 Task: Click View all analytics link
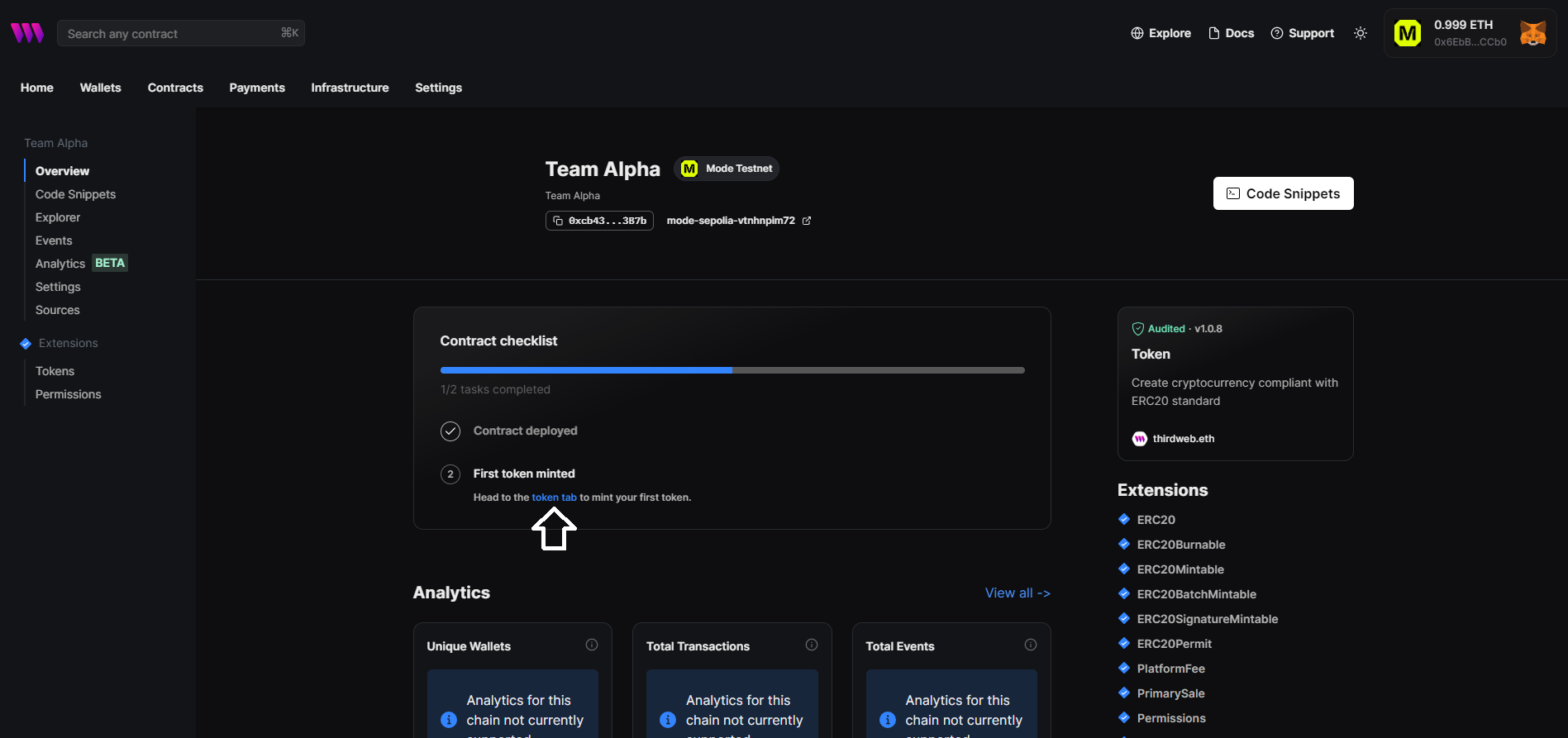click(x=1018, y=593)
